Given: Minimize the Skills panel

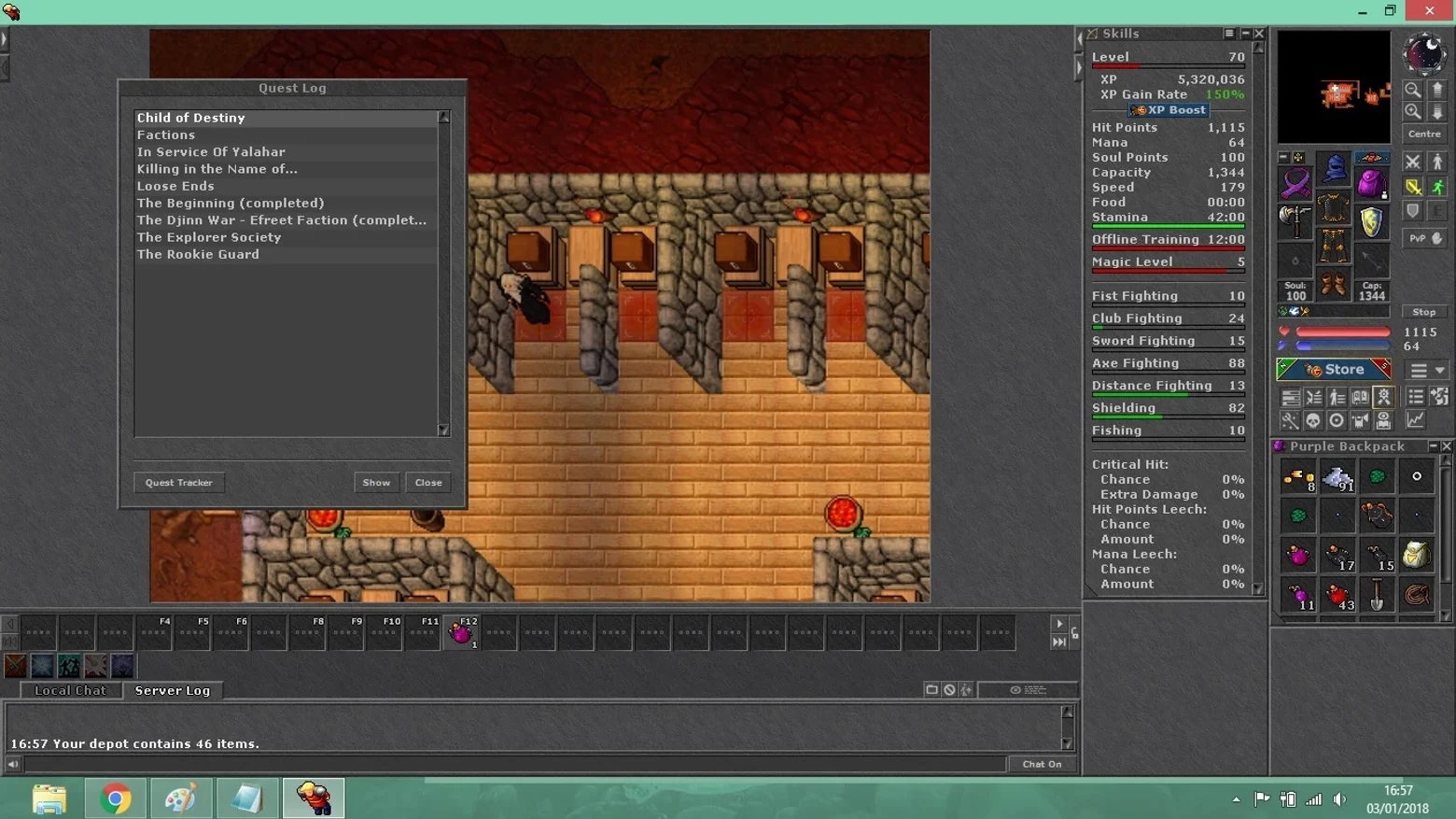Looking at the screenshot, I should (1245, 34).
